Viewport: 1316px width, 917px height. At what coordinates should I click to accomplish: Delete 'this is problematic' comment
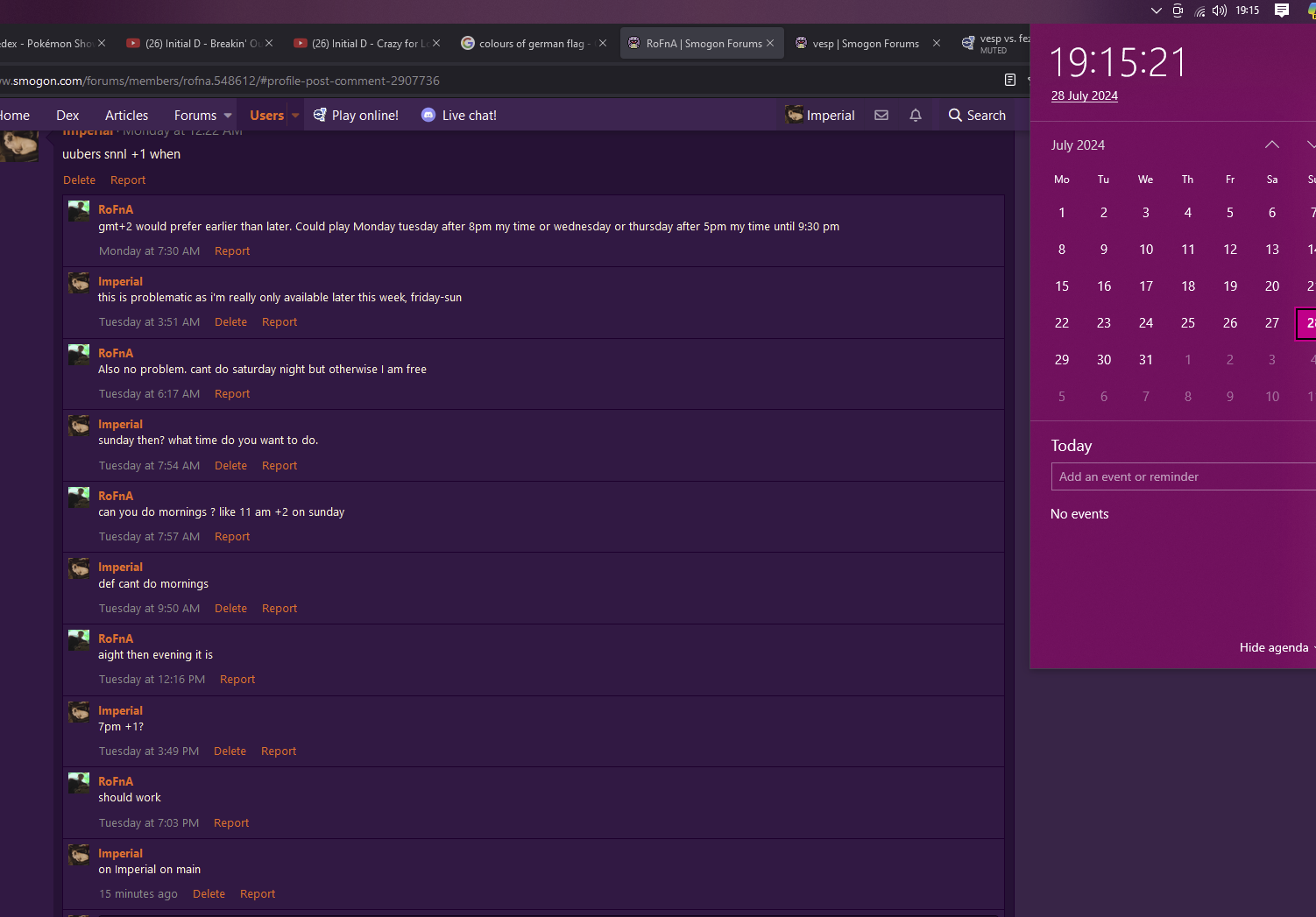pyautogui.click(x=230, y=321)
